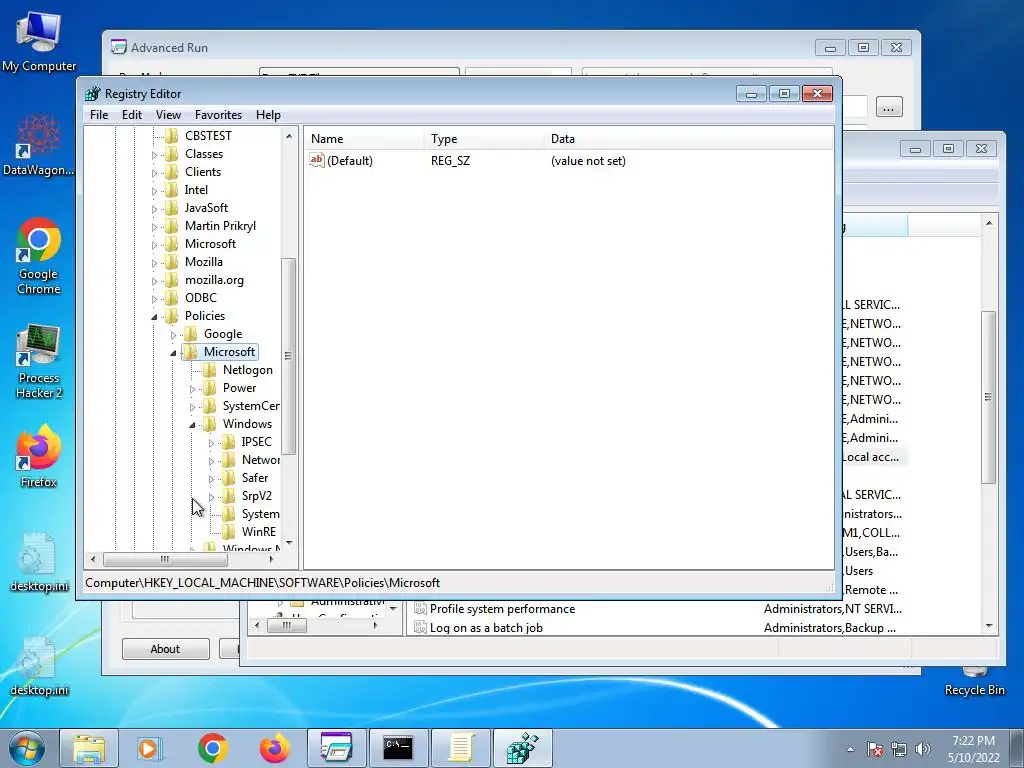Image resolution: width=1024 pixels, height=768 pixels.
Task: Switch to Chrome in the taskbar
Action: click(x=213, y=748)
